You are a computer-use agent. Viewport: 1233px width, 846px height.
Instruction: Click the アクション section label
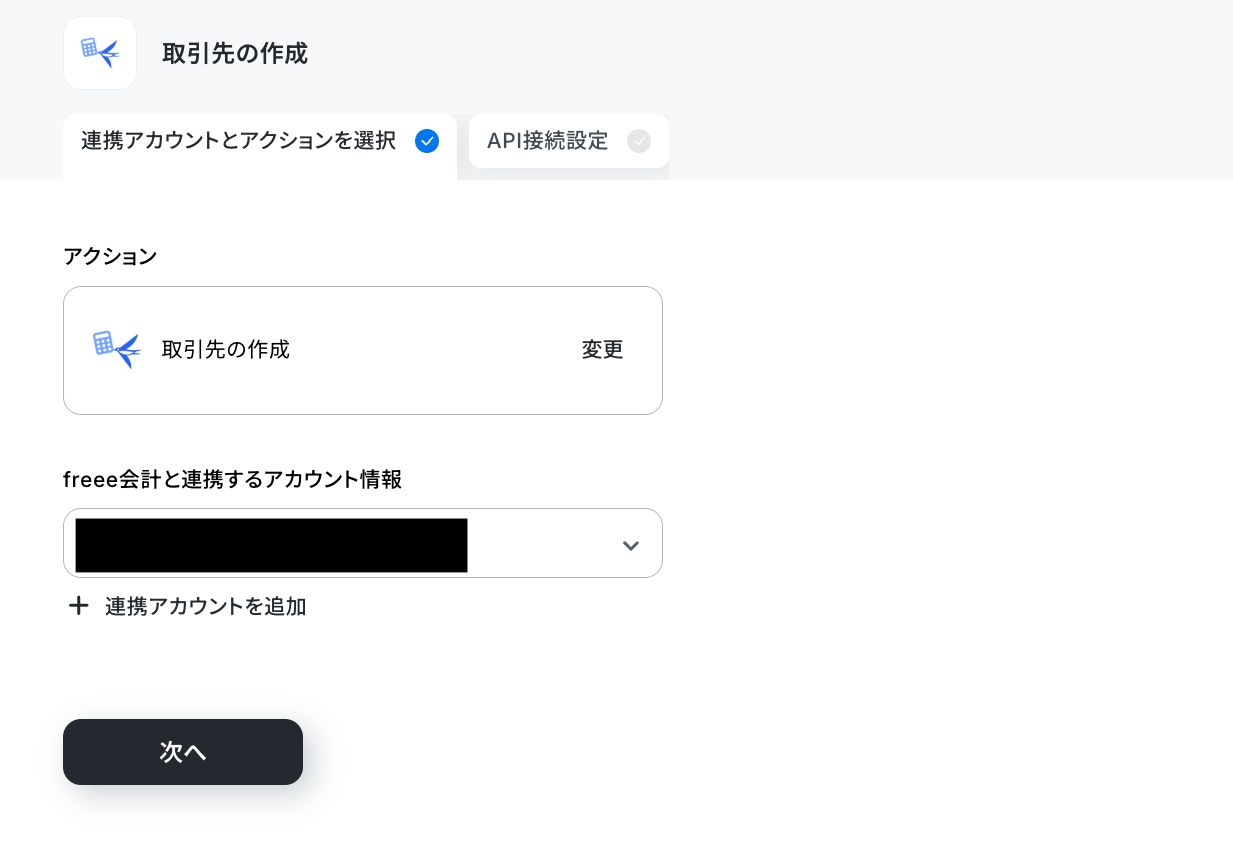(x=110, y=256)
